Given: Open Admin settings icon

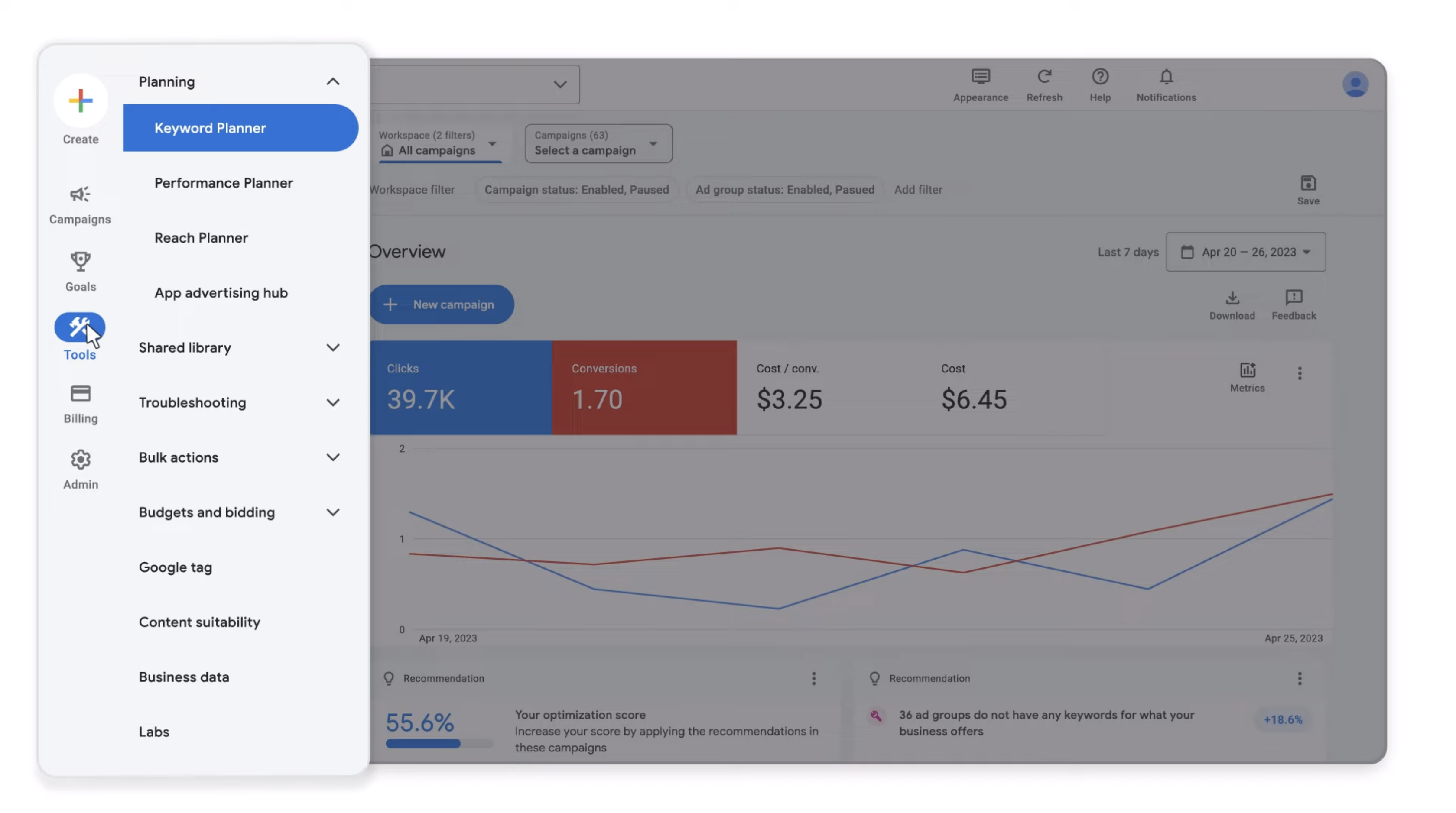Looking at the screenshot, I should coord(80,462).
